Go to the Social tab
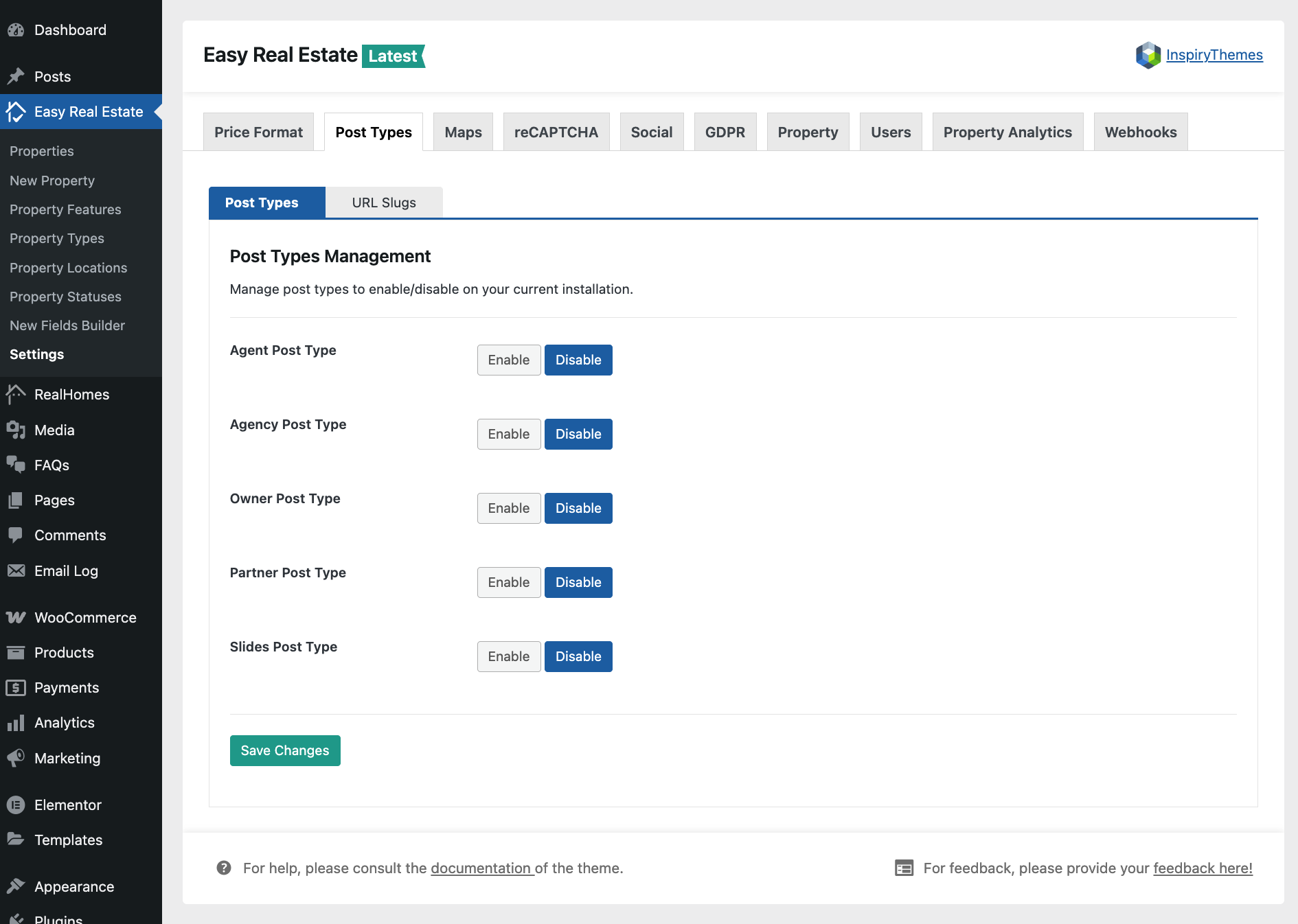Image resolution: width=1298 pixels, height=924 pixels. (x=652, y=132)
